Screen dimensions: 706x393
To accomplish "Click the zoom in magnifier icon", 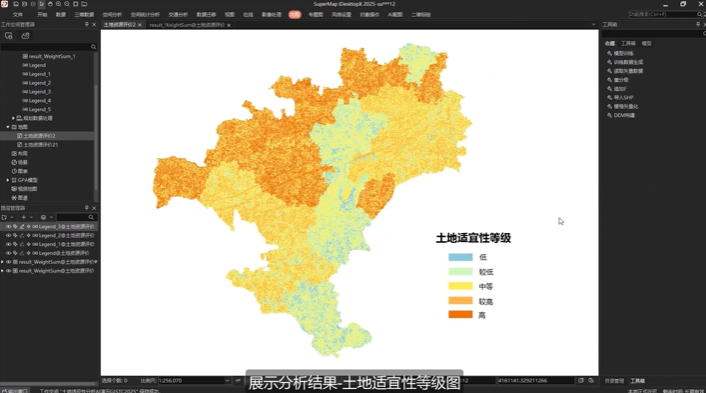I will point(59,4).
